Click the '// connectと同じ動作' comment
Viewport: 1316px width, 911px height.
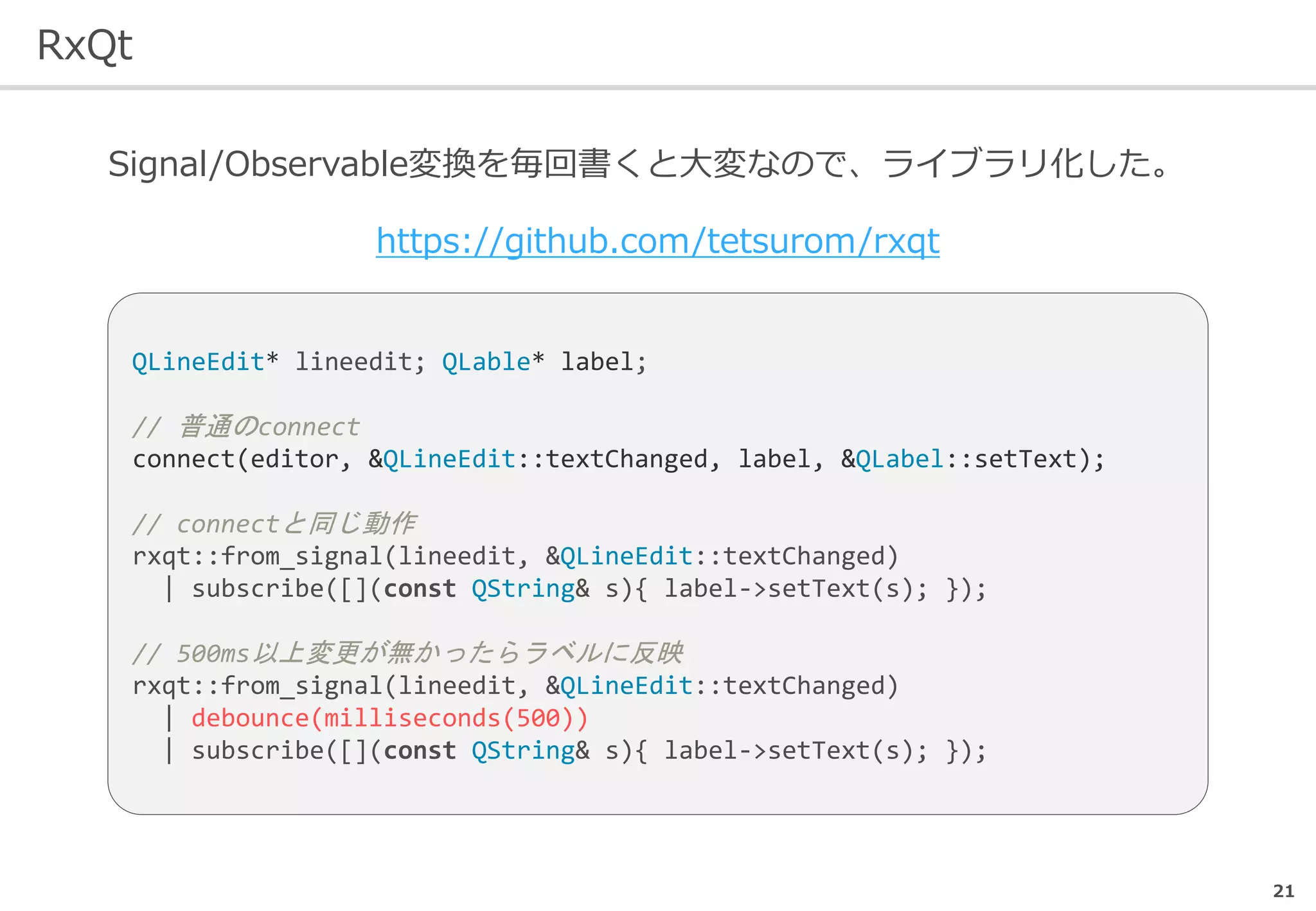click(274, 524)
